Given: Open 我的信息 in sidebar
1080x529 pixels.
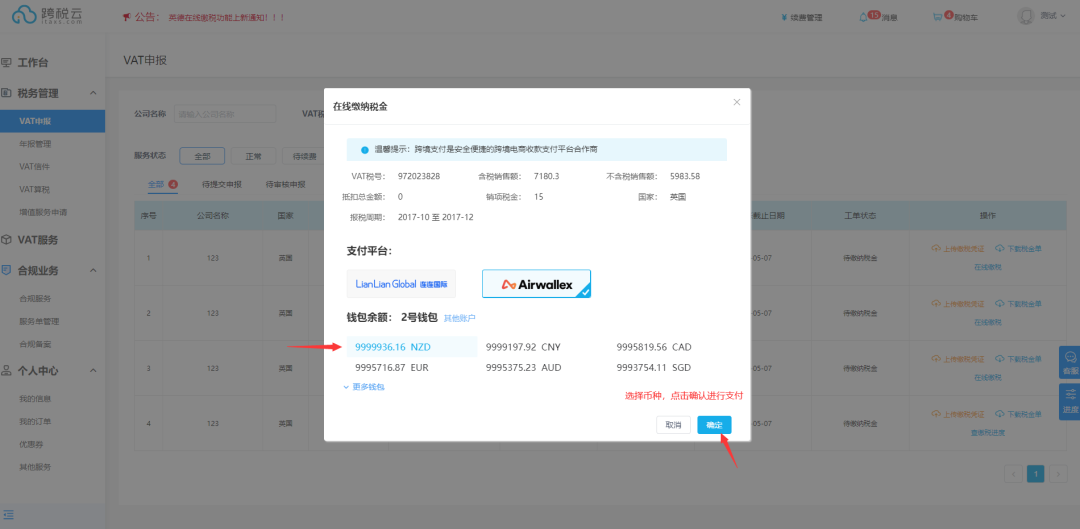Looking at the screenshot, I should point(35,399).
